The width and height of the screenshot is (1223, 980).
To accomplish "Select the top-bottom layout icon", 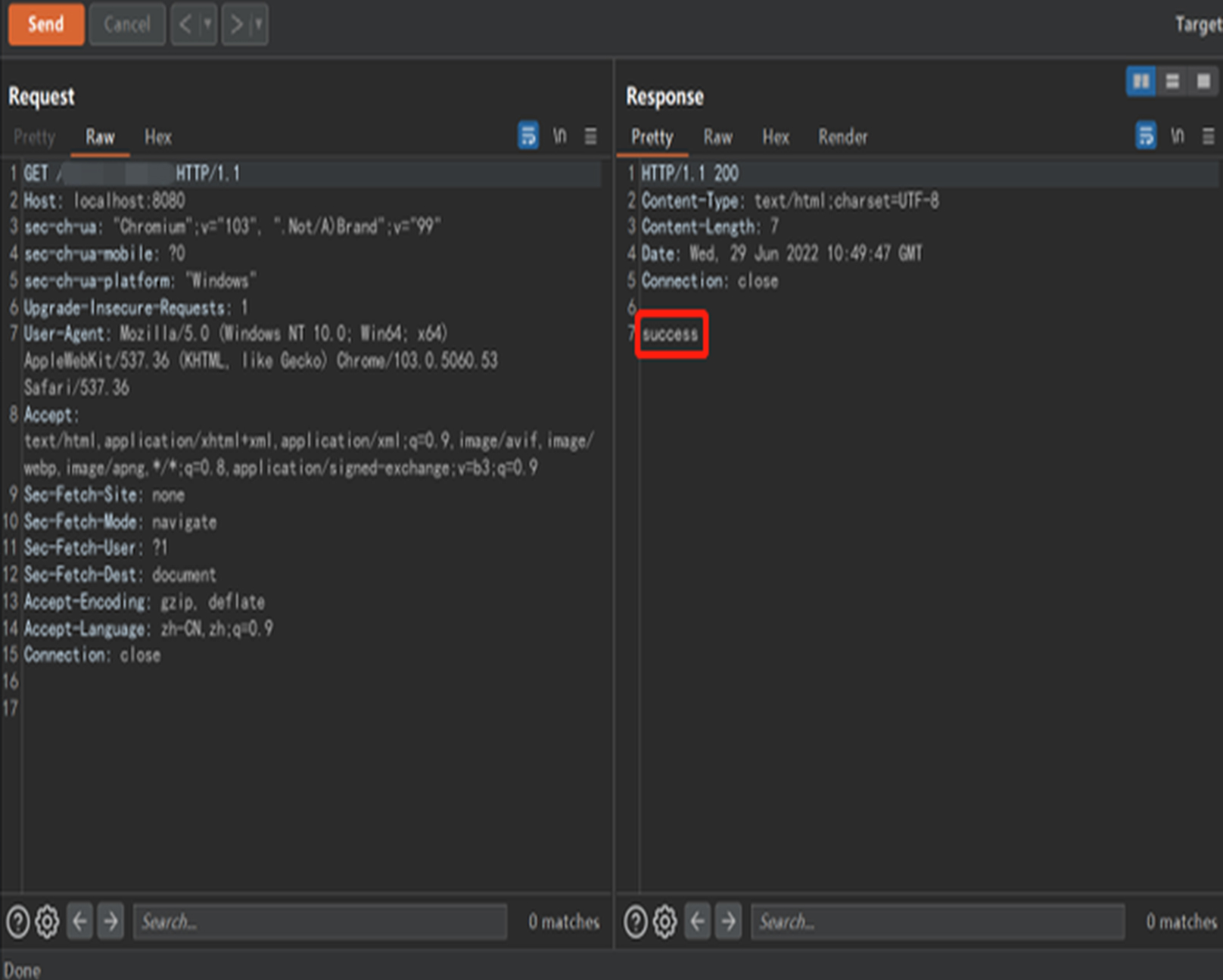I will point(1172,81).
